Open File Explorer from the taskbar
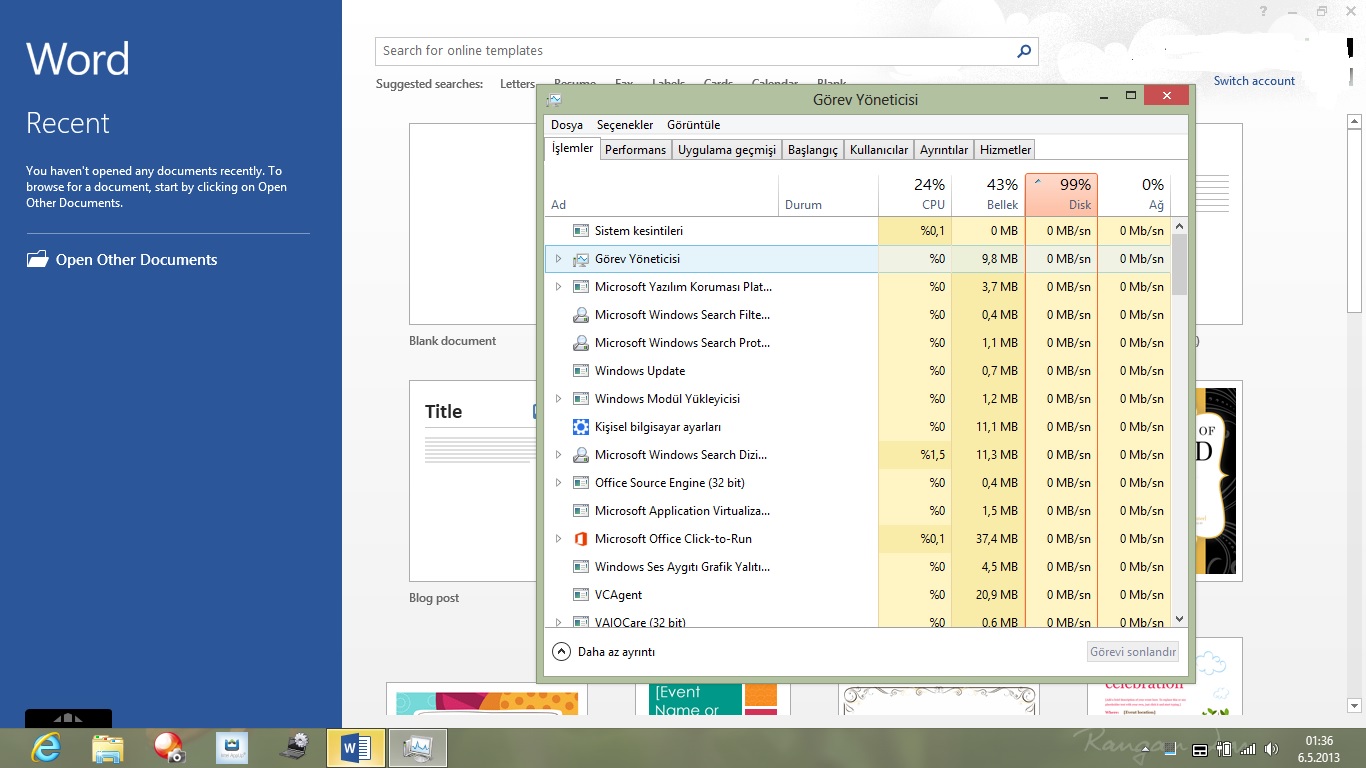The image size is (1366, 768). click(108, 748)
